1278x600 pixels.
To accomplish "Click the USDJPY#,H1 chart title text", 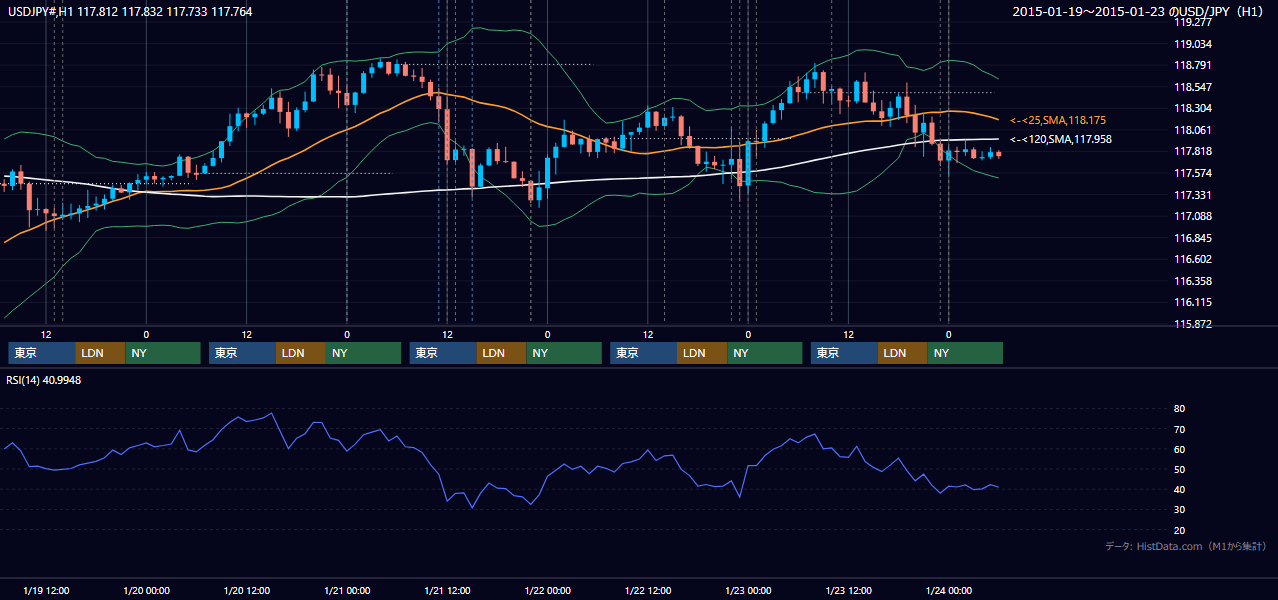I will [x=130, y=12].
